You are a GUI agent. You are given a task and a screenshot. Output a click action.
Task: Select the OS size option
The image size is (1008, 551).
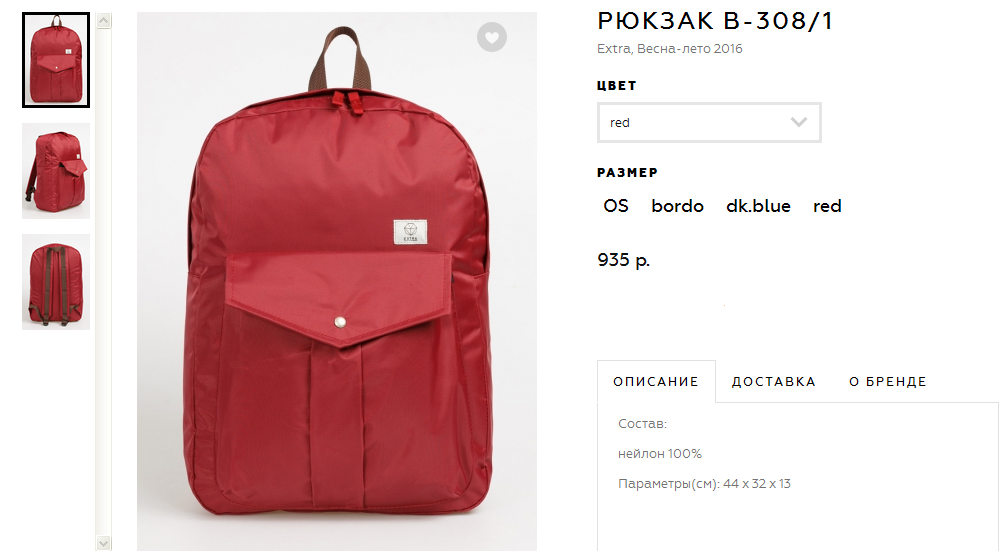pos(616,206)
